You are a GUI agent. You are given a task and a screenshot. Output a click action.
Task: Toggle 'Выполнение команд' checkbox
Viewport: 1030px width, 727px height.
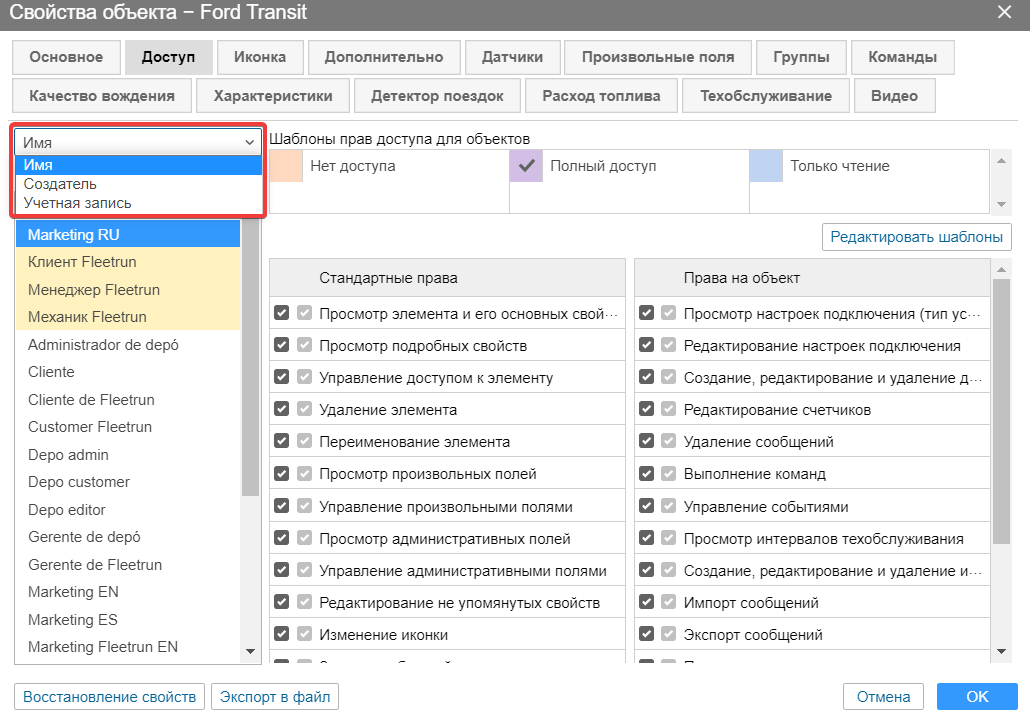click(x=647, y=474)
